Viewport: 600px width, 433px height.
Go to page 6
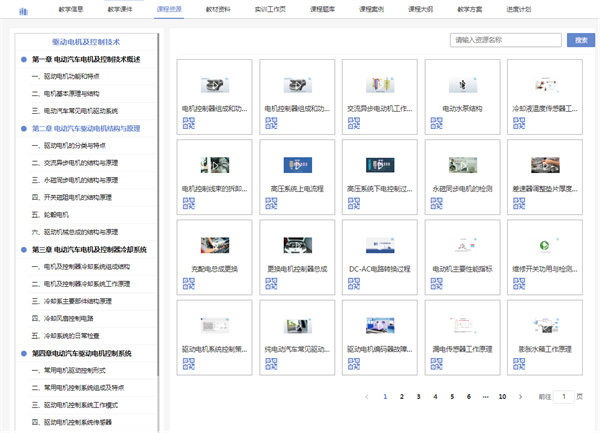[469, 397]
